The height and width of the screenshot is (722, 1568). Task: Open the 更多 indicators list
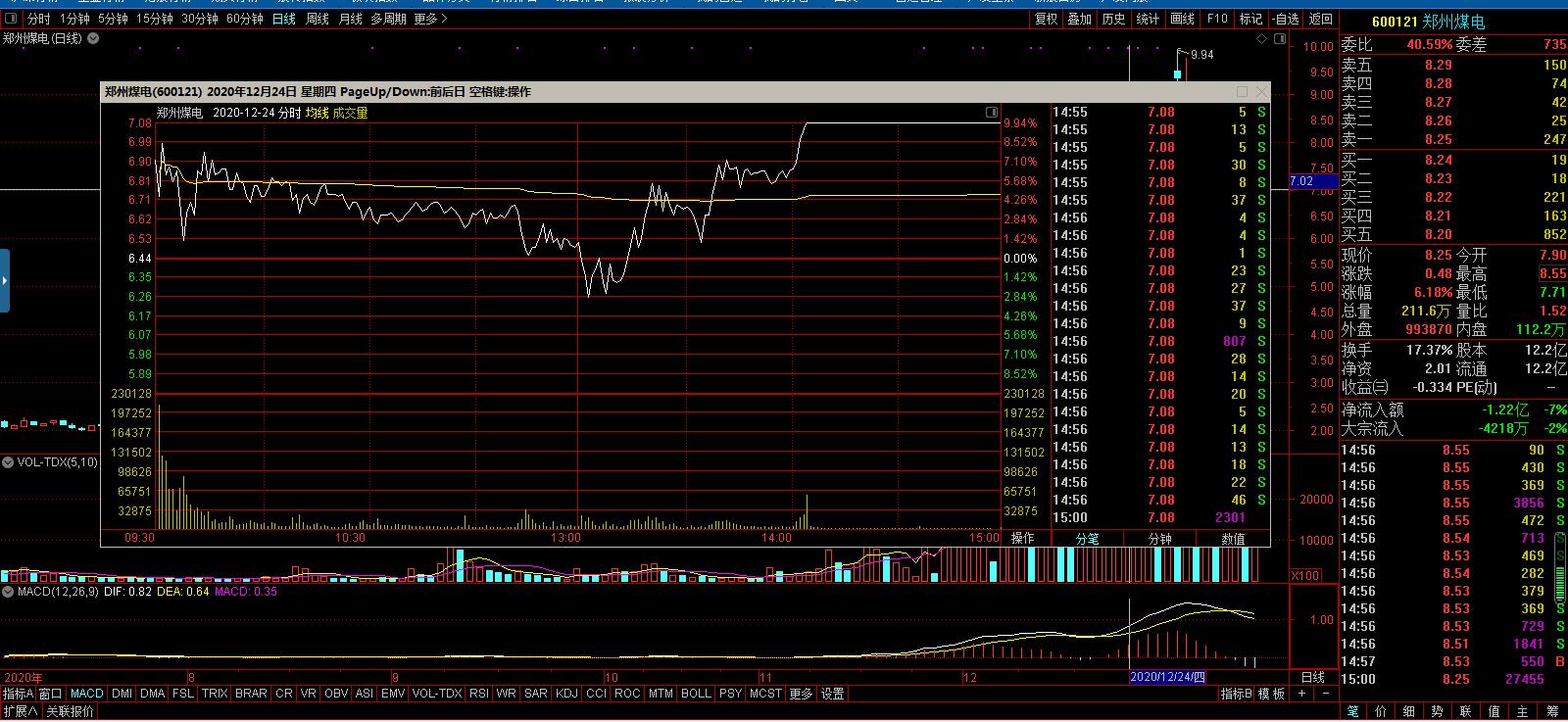click(801, 694)
